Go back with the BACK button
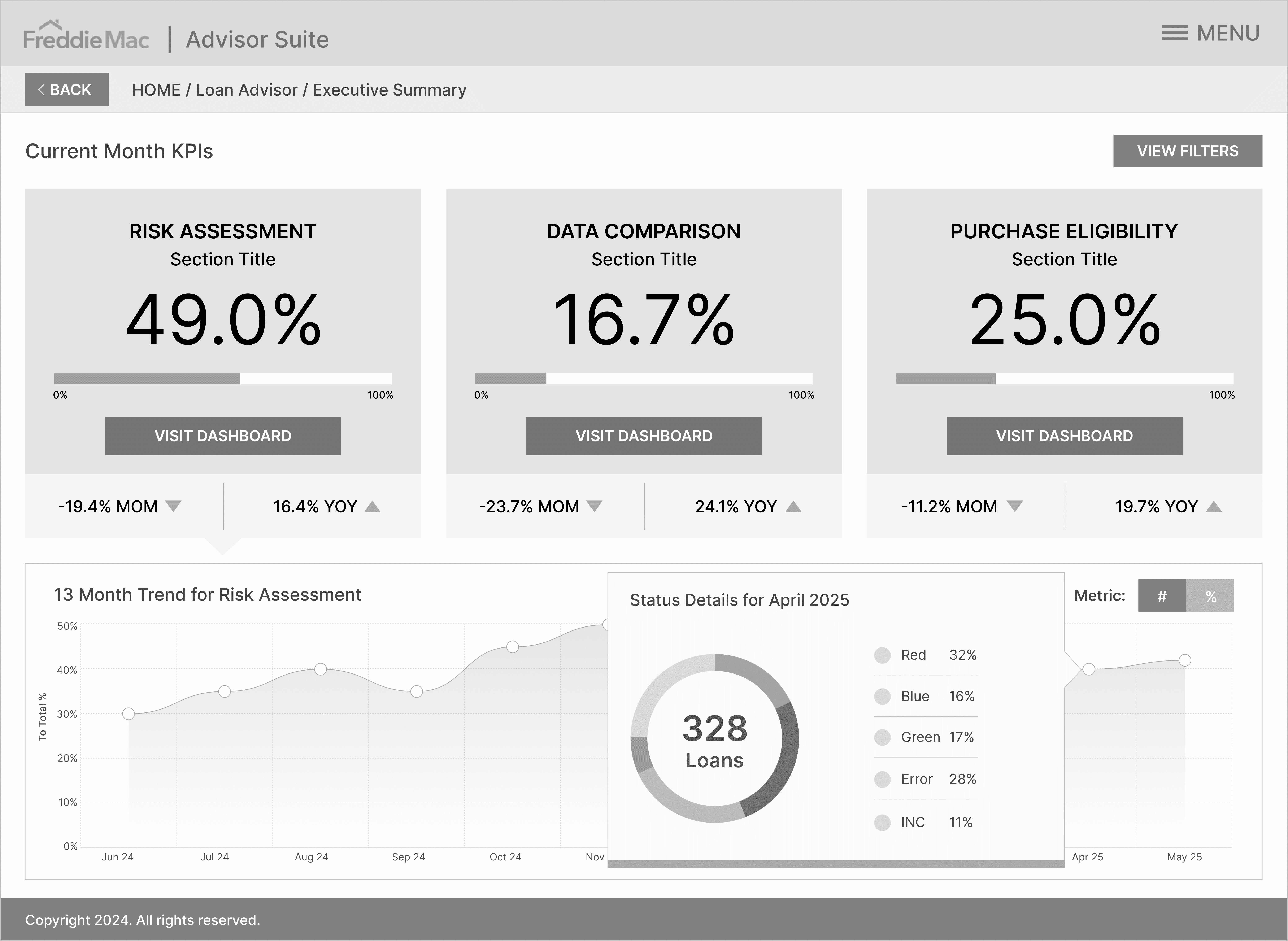 67,90
